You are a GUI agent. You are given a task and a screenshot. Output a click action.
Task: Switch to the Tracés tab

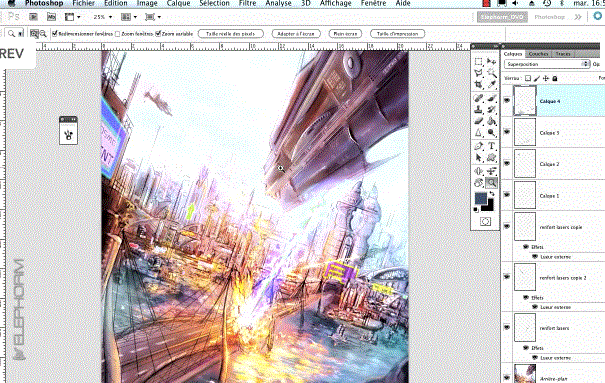coord(563,54)
